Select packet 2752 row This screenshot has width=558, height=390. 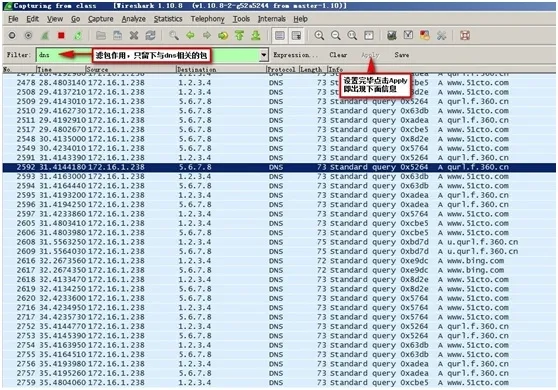click(x=279, y=326)
